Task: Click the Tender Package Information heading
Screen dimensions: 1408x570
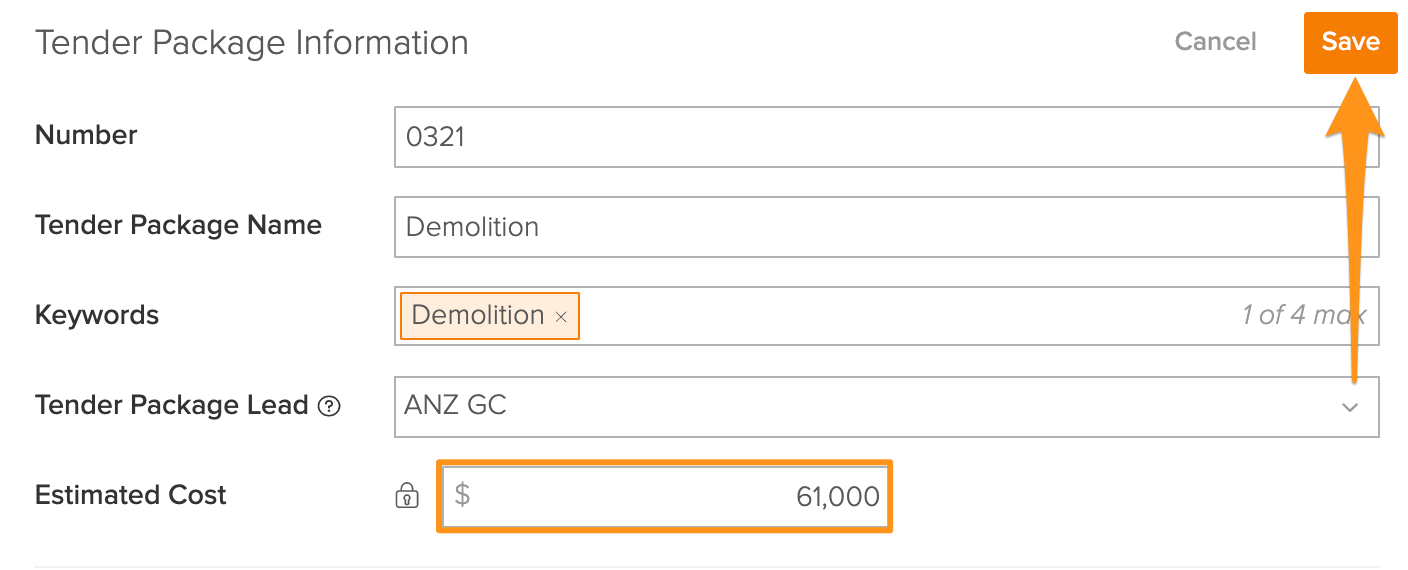Action: click(x=252, y=43)
